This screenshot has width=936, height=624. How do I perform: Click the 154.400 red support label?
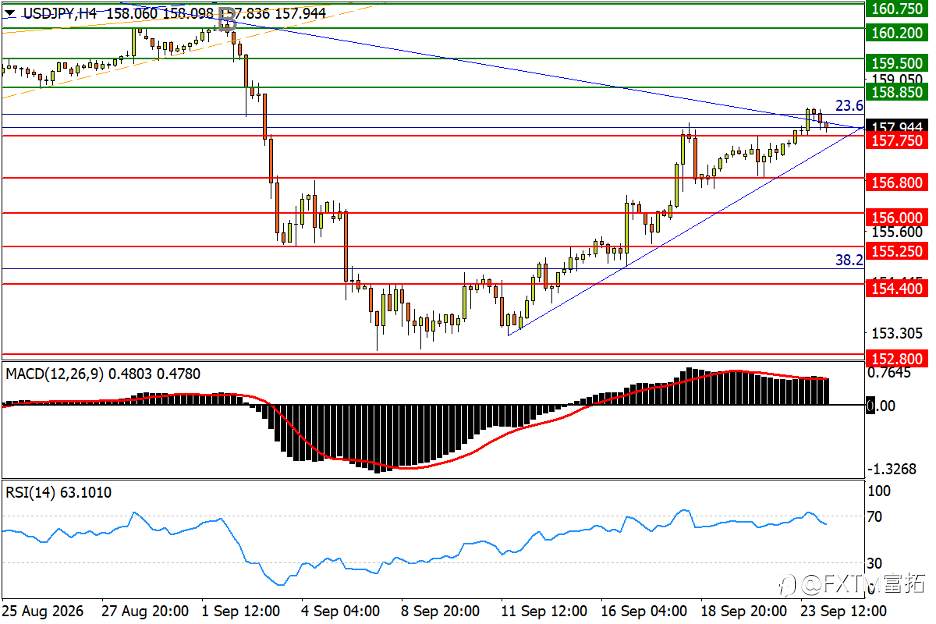pos(897,288)
